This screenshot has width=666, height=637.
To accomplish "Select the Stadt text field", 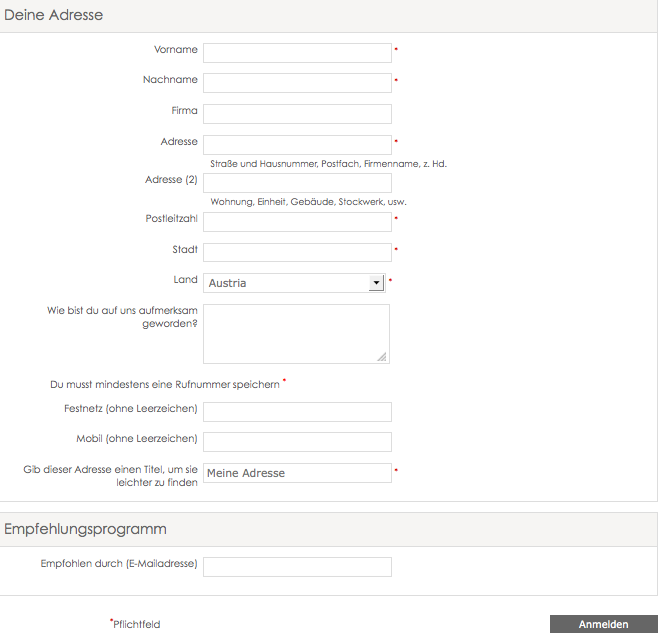I will [297, 252].
